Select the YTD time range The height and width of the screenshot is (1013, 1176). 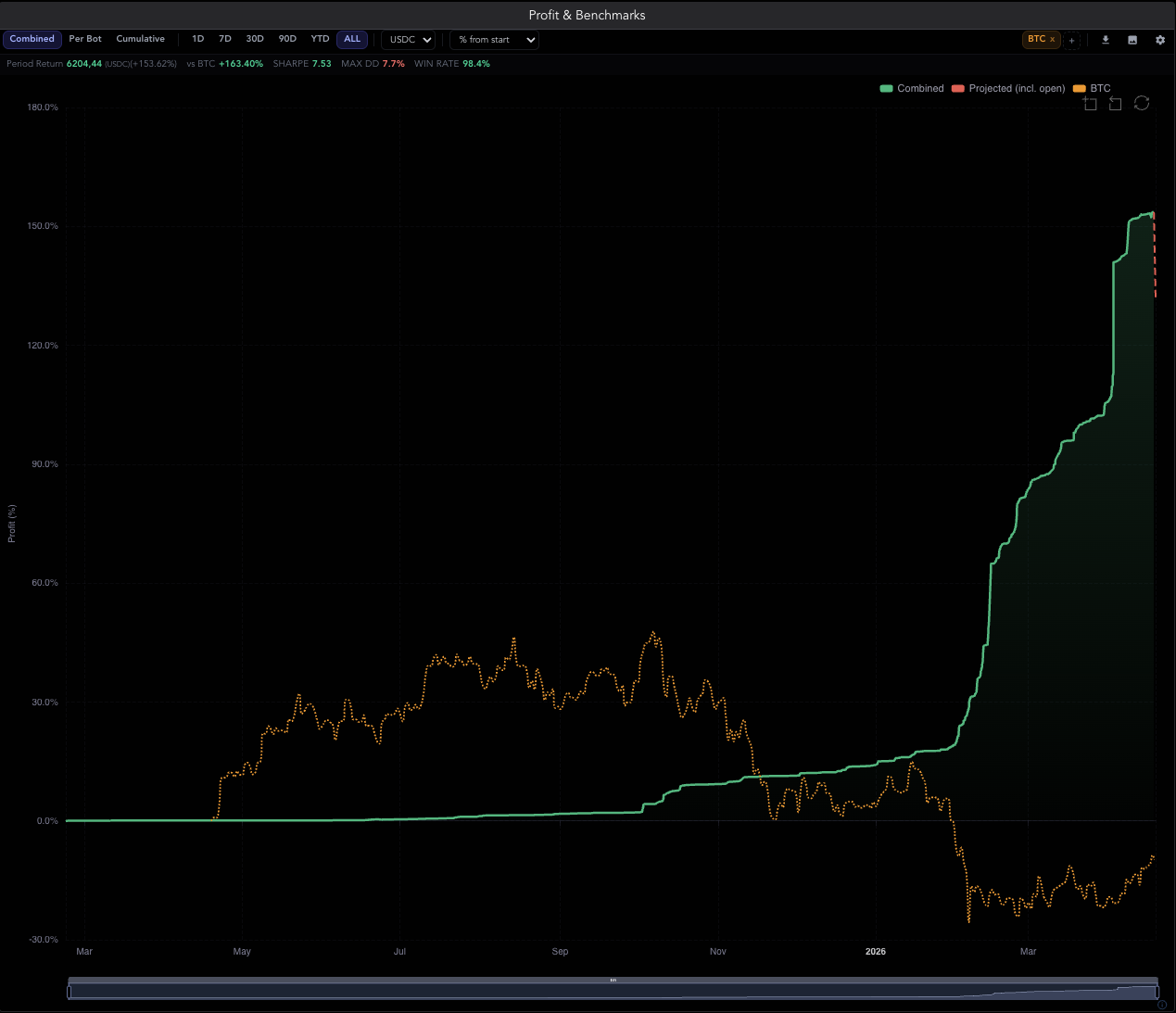[x=320, y=39]
